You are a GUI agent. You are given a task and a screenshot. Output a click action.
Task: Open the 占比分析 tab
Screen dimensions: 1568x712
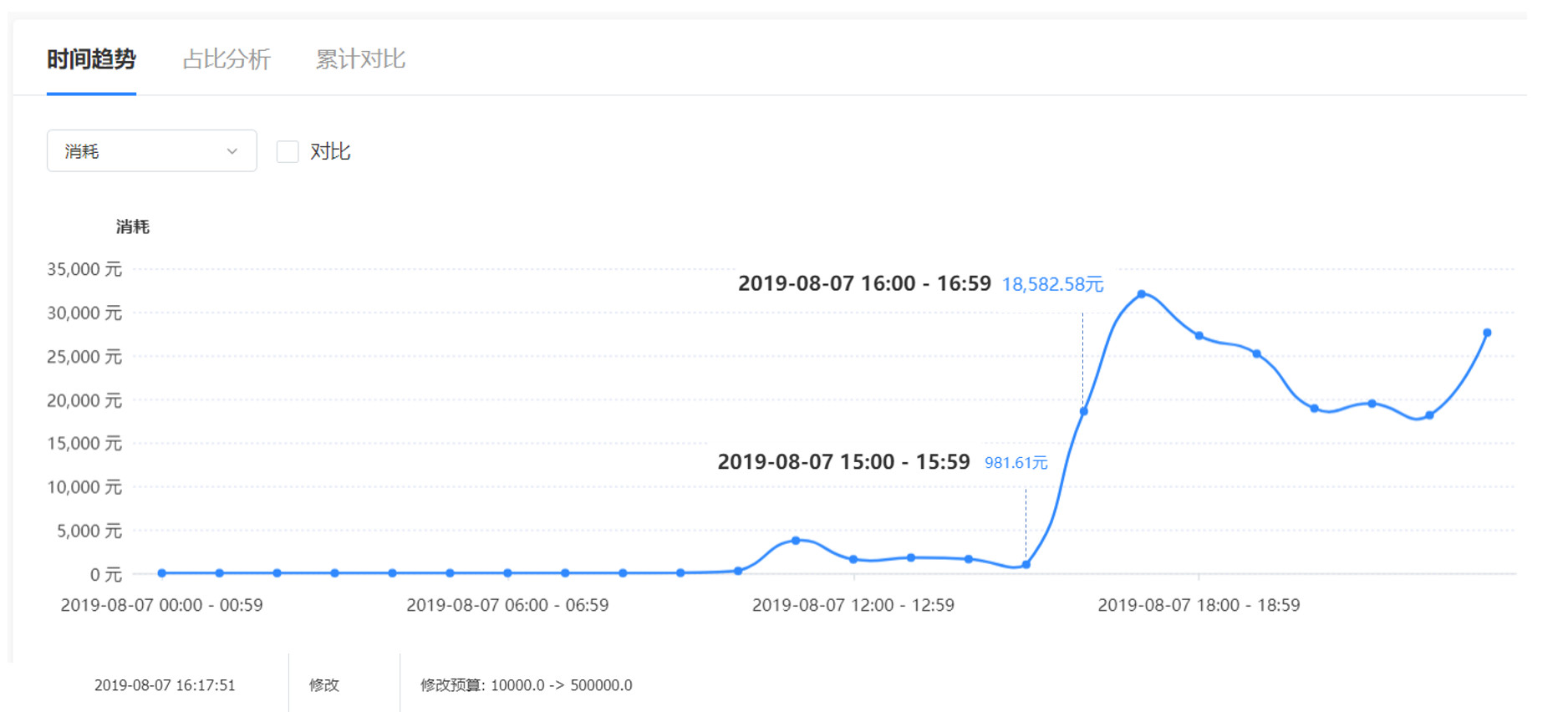pyautogui.click(x=227, y=59)
